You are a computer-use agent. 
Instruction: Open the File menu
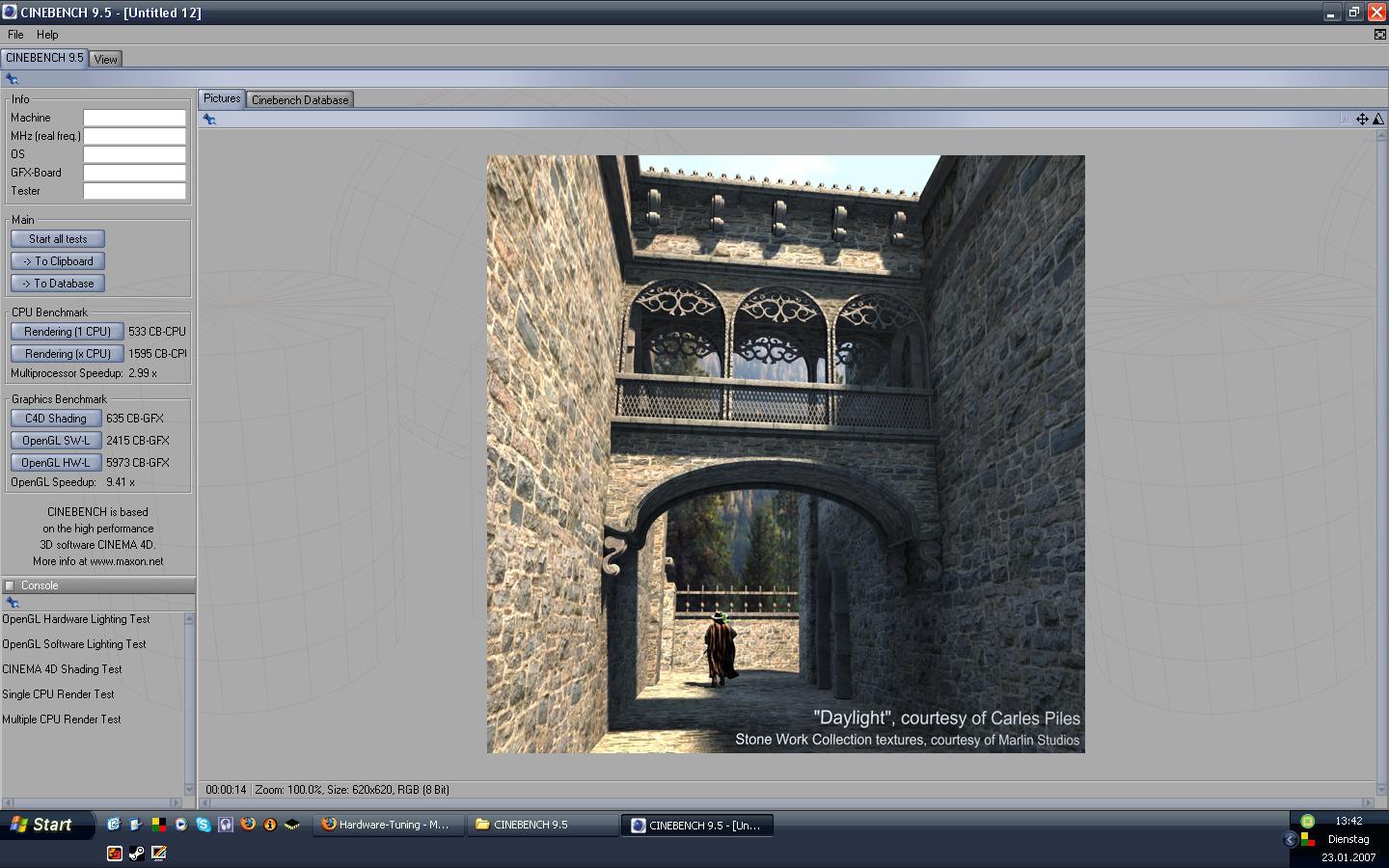click(x=15, y=35)
